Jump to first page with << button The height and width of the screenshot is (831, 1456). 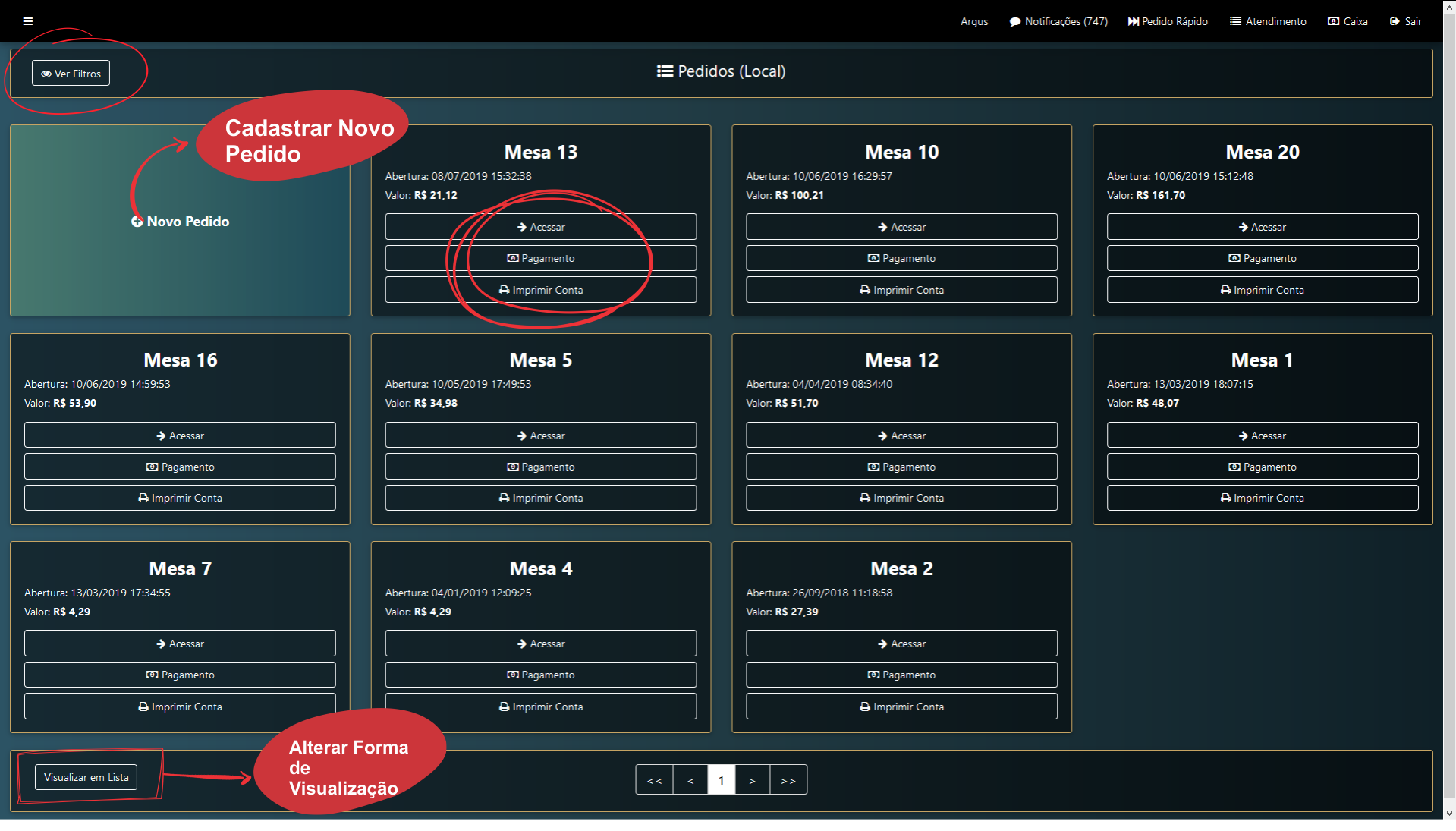tap(654, 780)
